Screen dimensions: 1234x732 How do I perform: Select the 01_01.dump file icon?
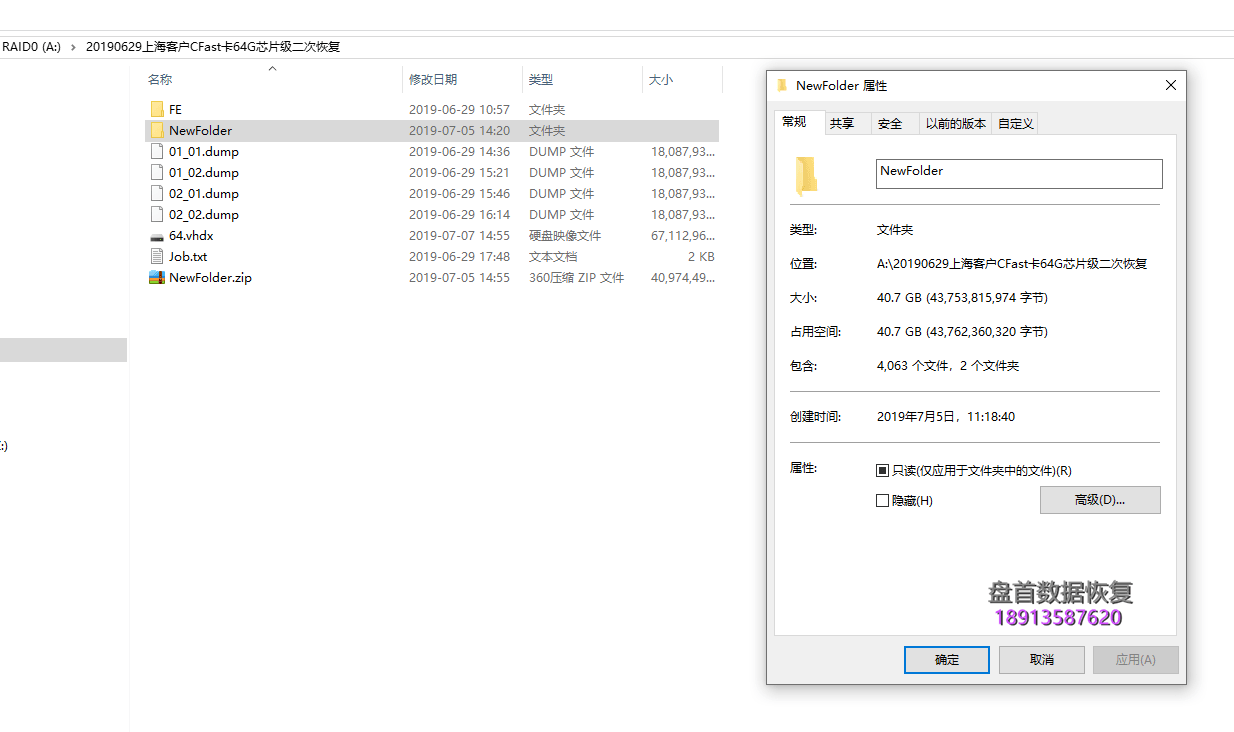tap(157, 151)
